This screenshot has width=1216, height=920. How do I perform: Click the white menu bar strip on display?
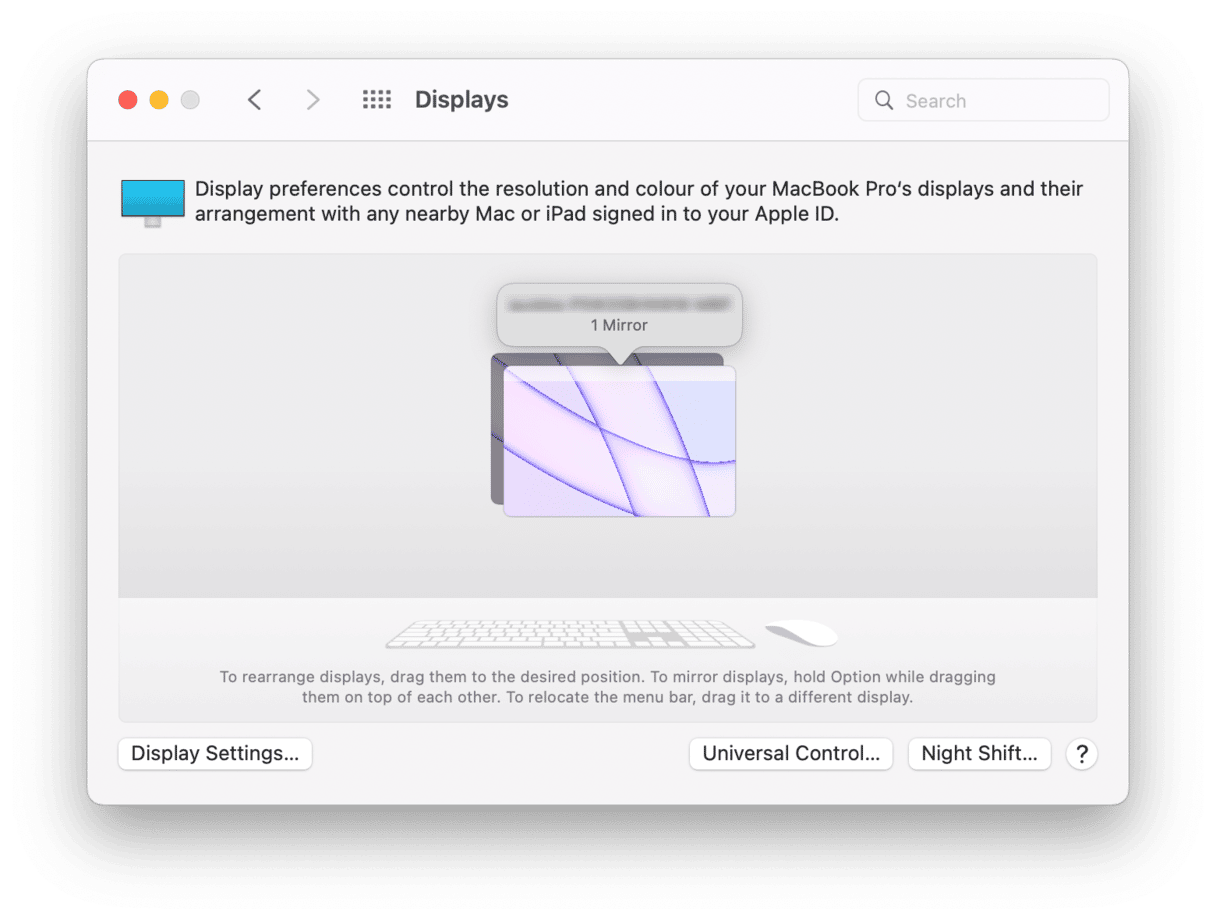pyautogui.click(x=619, y=373)
